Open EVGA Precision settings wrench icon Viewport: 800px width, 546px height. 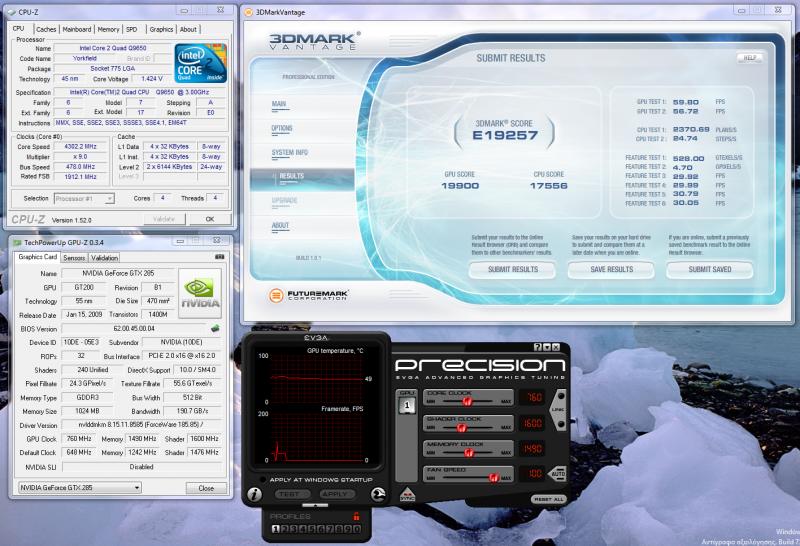[378, 493]
